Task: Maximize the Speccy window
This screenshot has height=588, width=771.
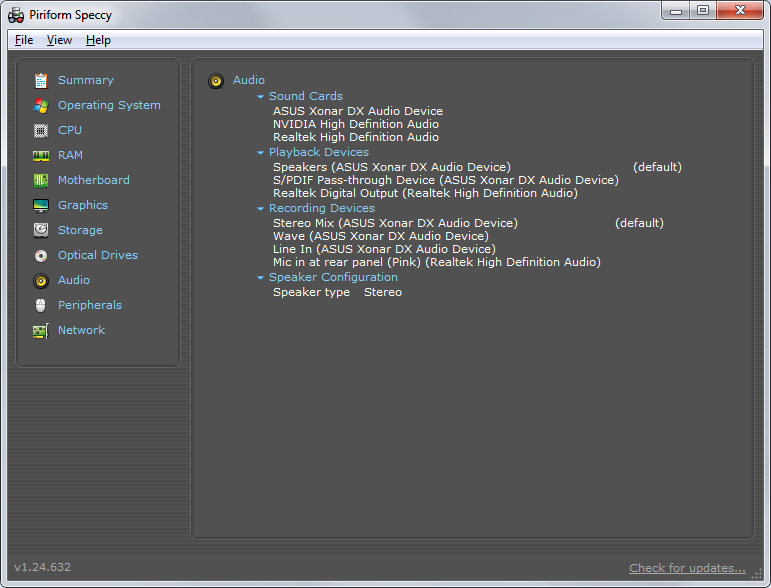Action: point(703,10)
